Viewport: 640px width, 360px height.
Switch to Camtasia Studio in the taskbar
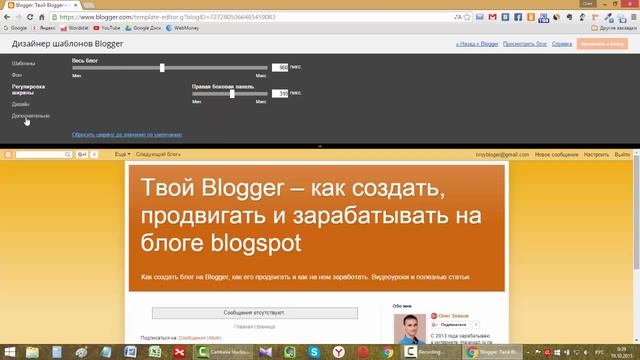pyautogui.click(x=222, y=352)
